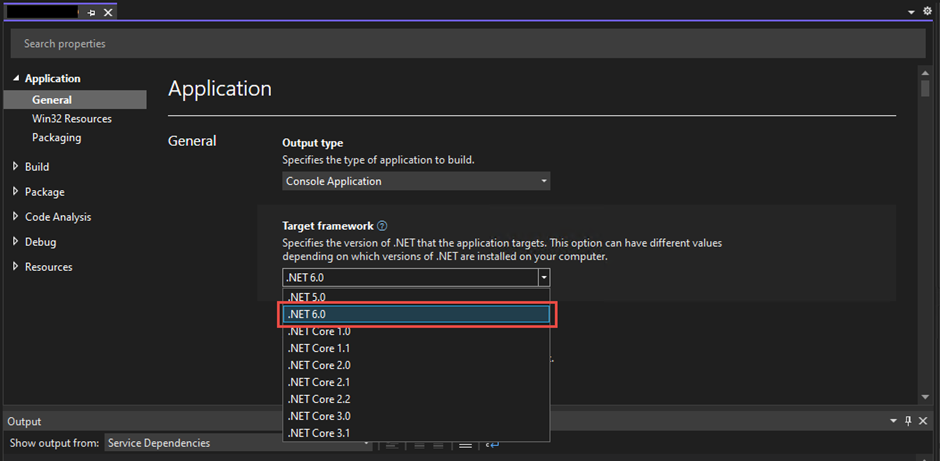This screenshot has height=461, width=940.
Task: Open the Output window position menu arrow
Action: [x=892, y=421]
